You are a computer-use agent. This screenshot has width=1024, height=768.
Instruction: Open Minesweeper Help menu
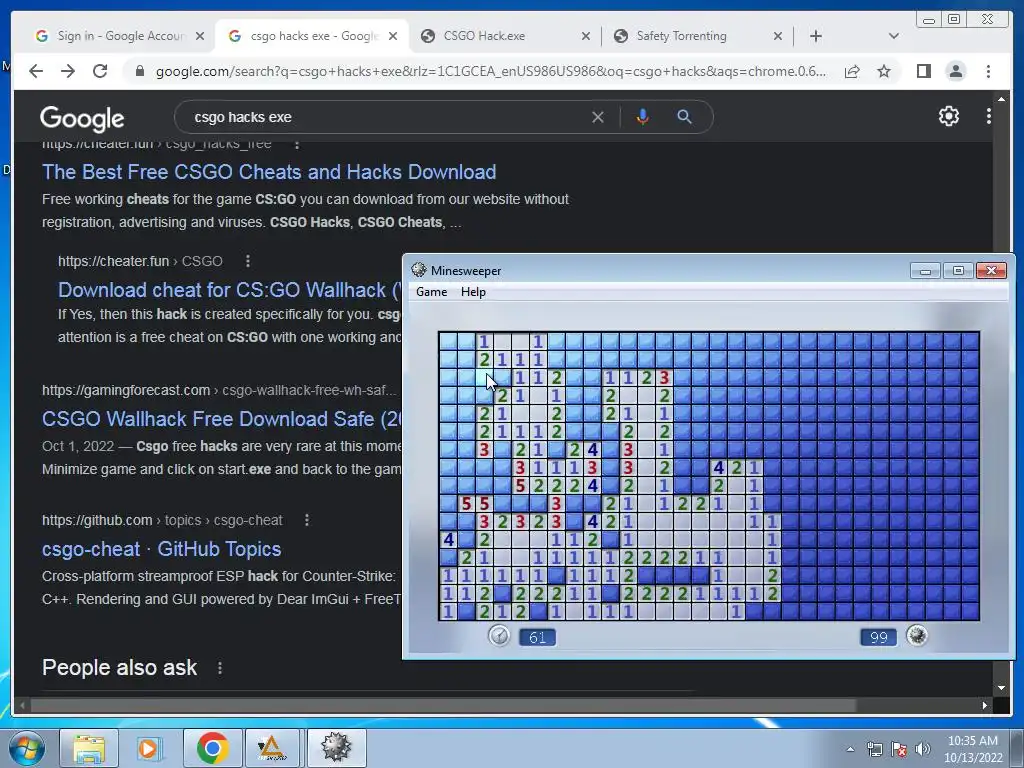[x=473, y=292]
